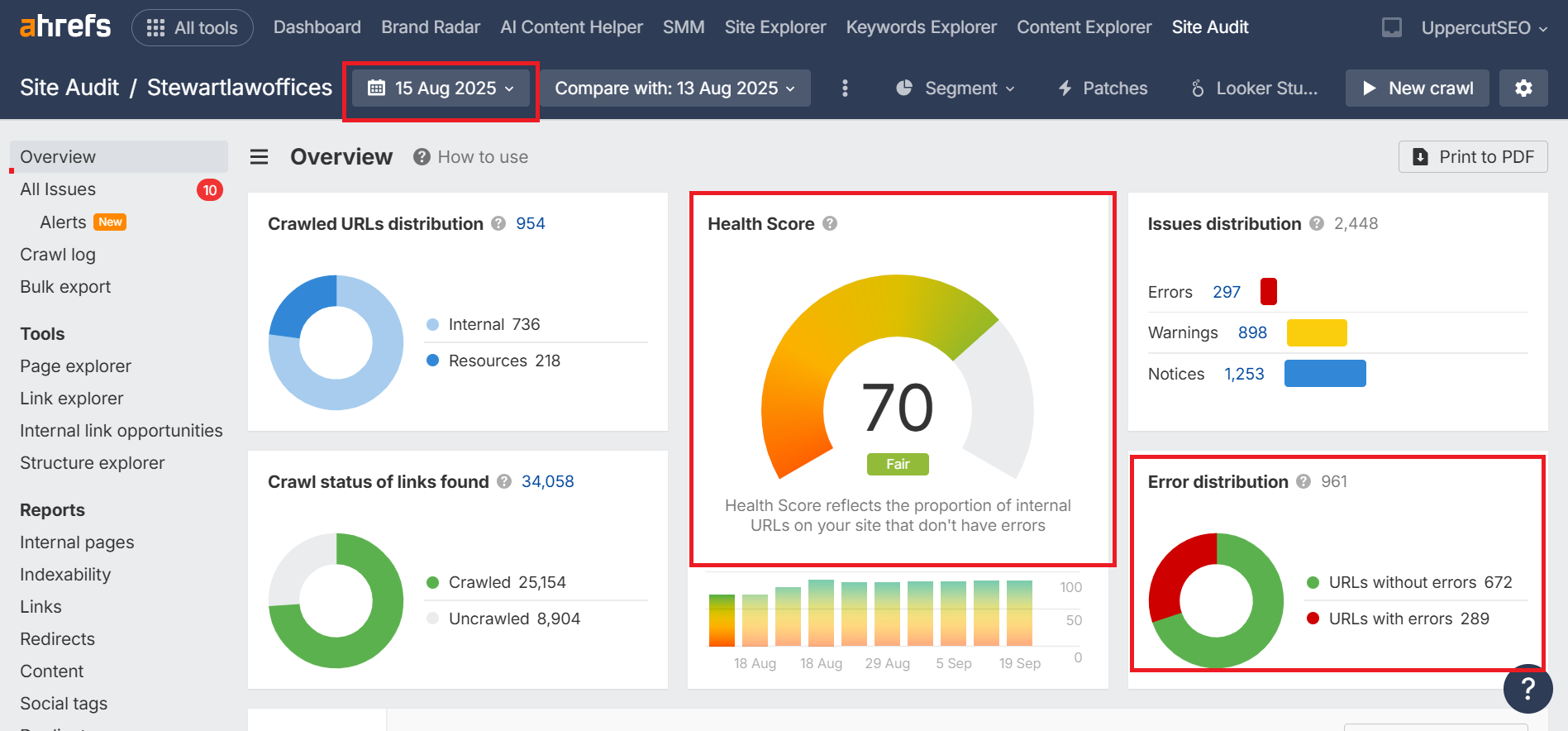Image resolution: width=1568 pixels, height=731 pixels.
Task: Toggle the sidebar hamburger menu
Action: [x=260, y=157]
